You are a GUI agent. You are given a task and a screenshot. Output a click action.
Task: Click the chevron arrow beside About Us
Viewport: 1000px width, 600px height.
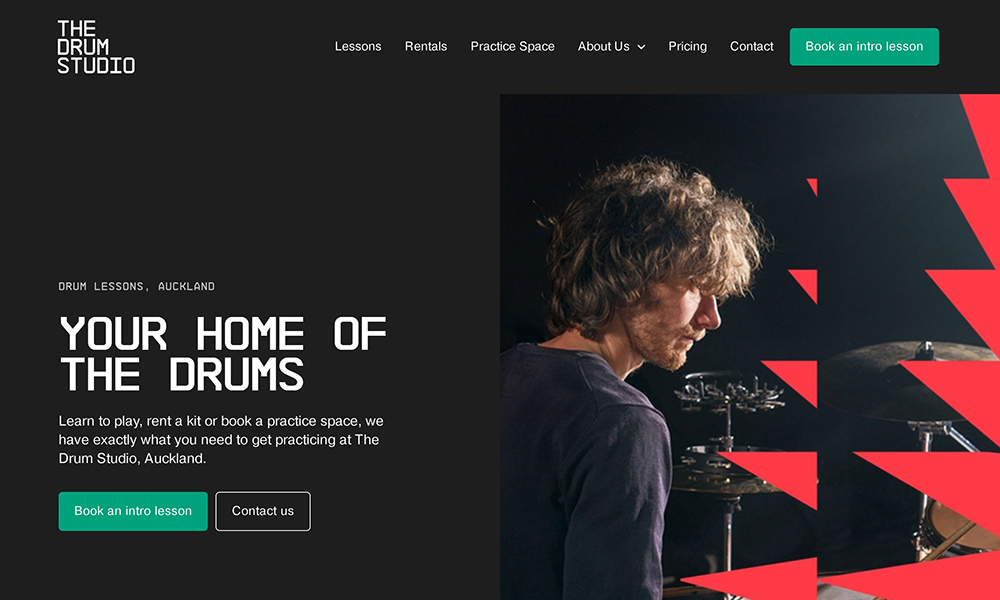[x=641, y=47]
